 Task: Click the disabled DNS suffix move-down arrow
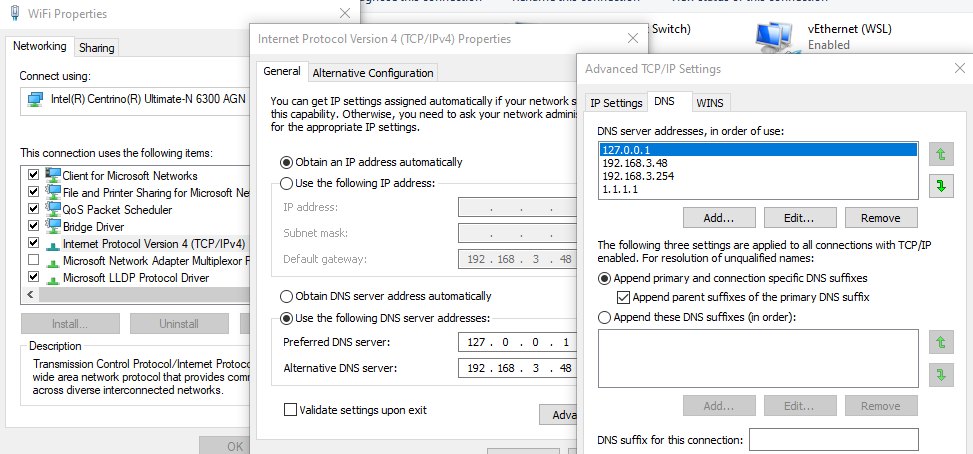(x=941, y=374)
